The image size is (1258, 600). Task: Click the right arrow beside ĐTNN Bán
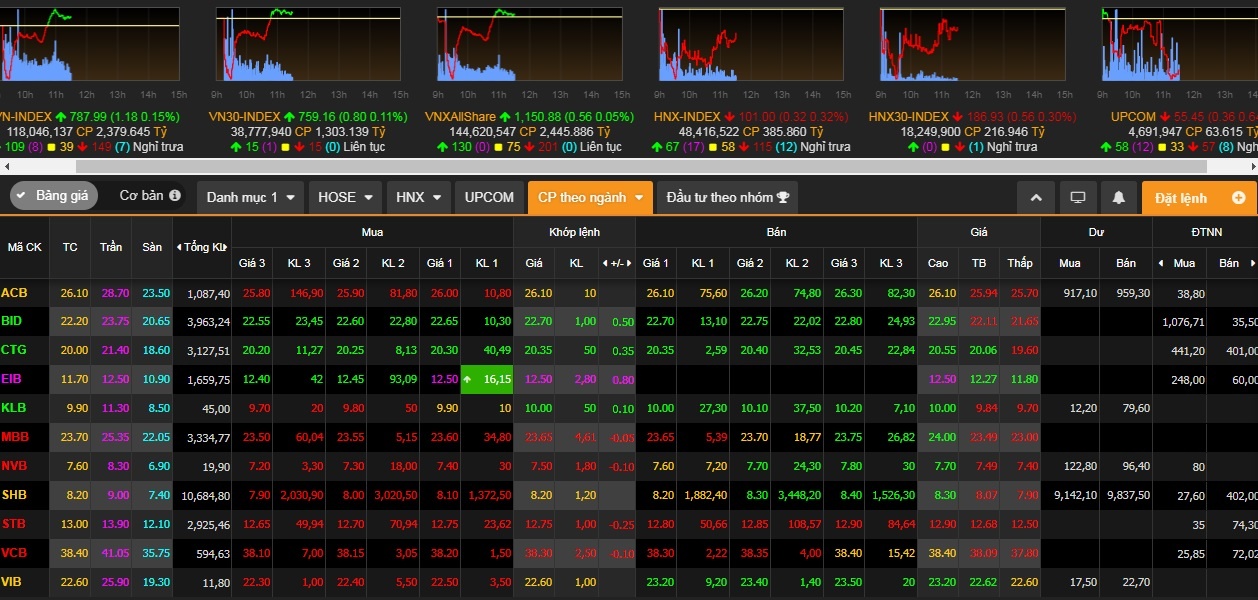coord(1251,263)
